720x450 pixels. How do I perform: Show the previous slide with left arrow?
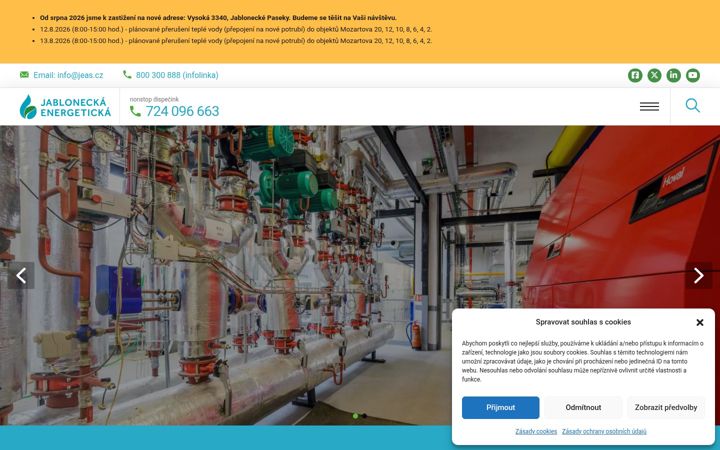21,276
